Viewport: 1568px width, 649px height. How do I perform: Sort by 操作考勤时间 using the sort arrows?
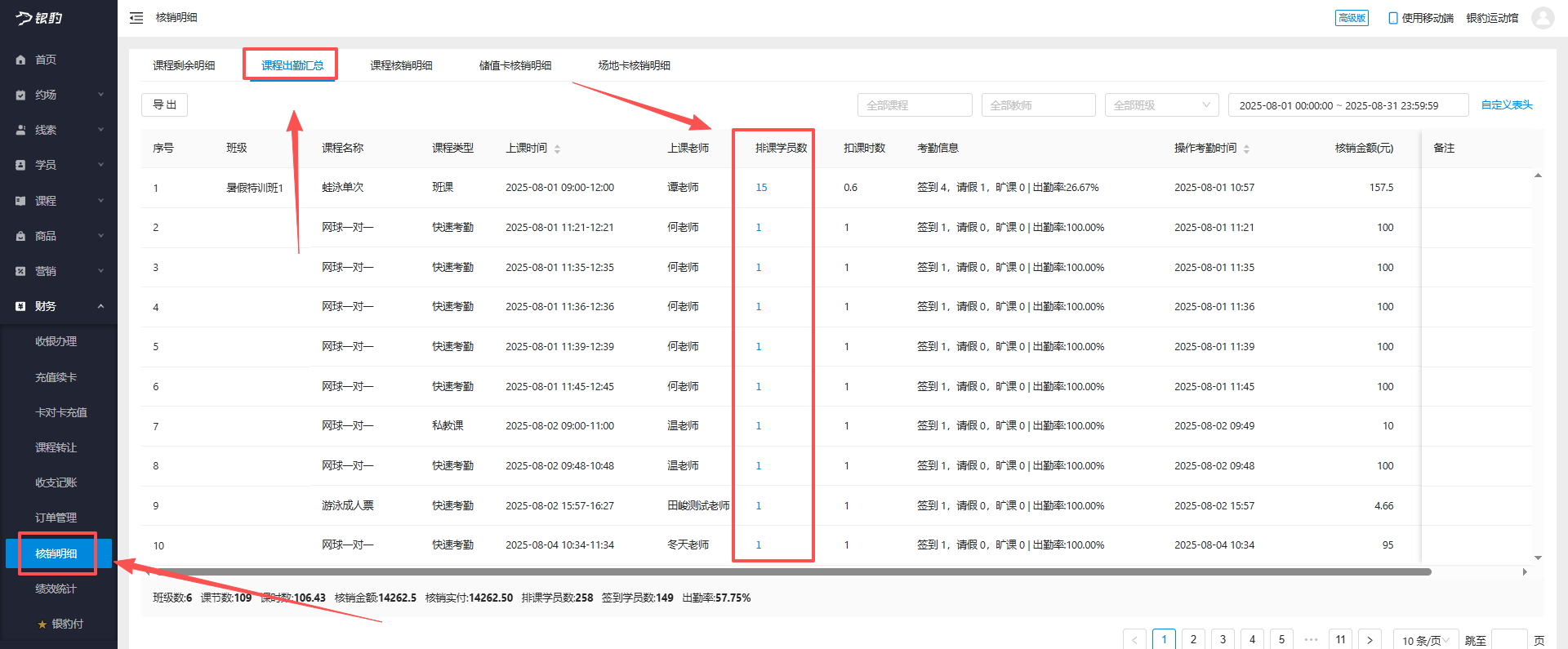tap(1246, 149)
